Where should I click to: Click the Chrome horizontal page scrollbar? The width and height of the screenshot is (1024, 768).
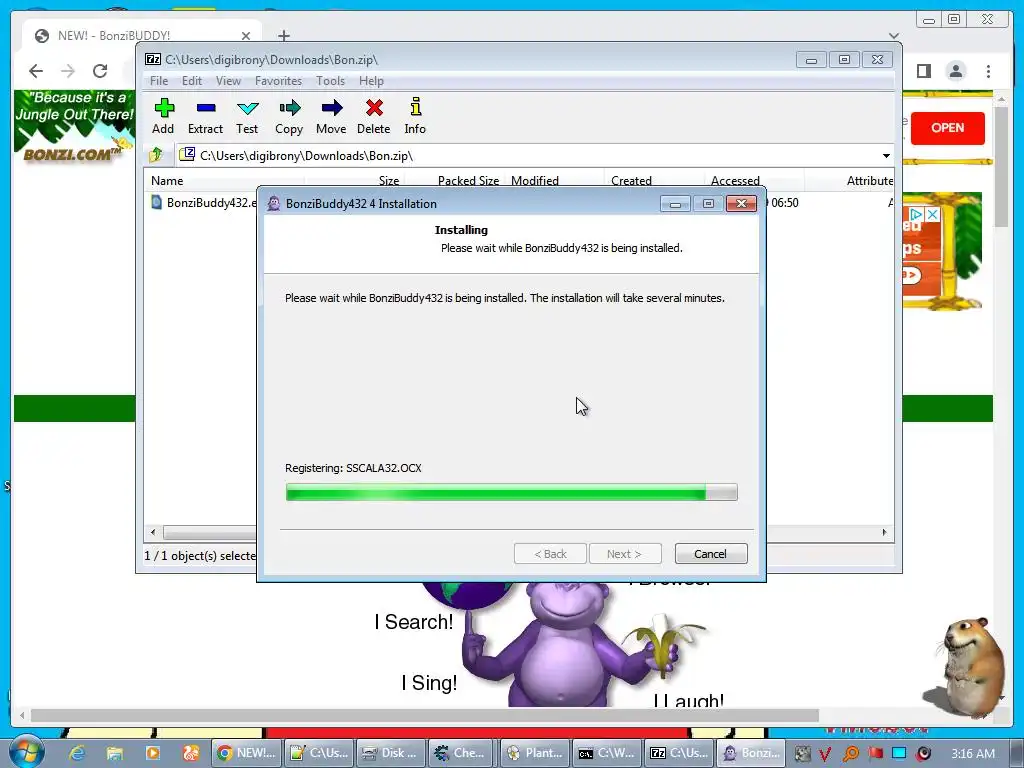pyautogui.click(x=424, y=716)
